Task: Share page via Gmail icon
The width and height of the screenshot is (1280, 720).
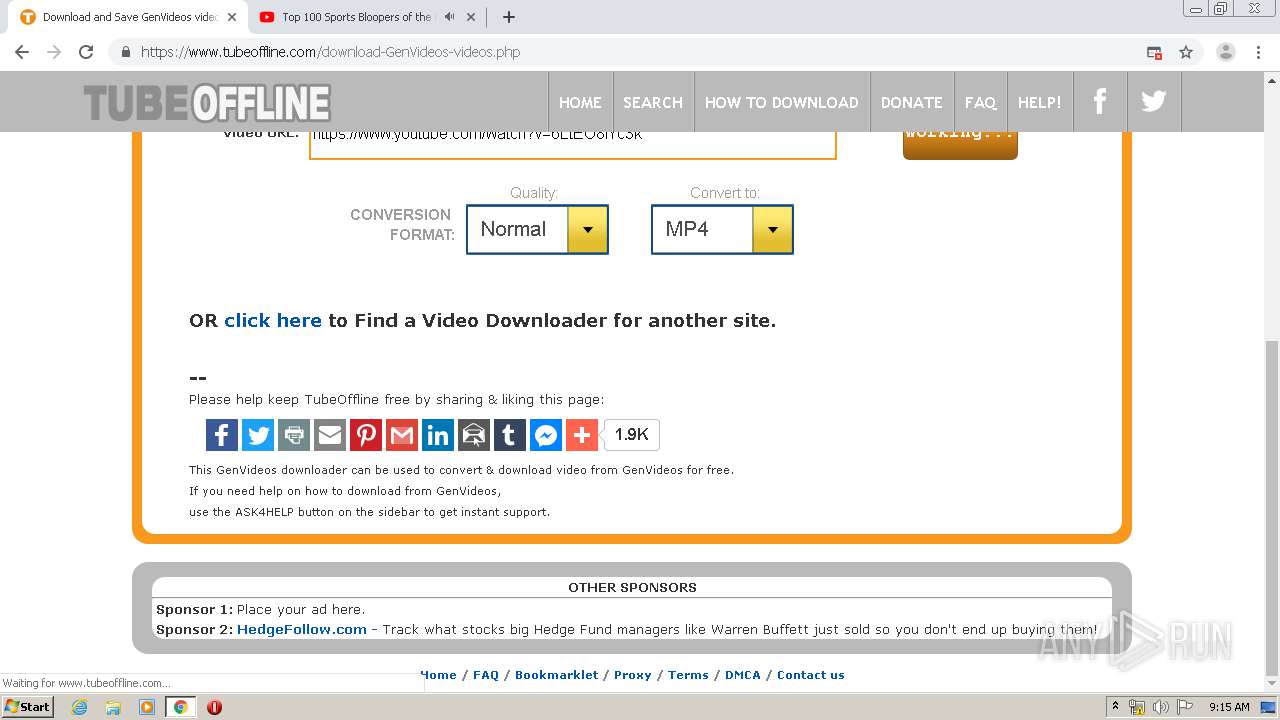Action: [x=402, y=435]
